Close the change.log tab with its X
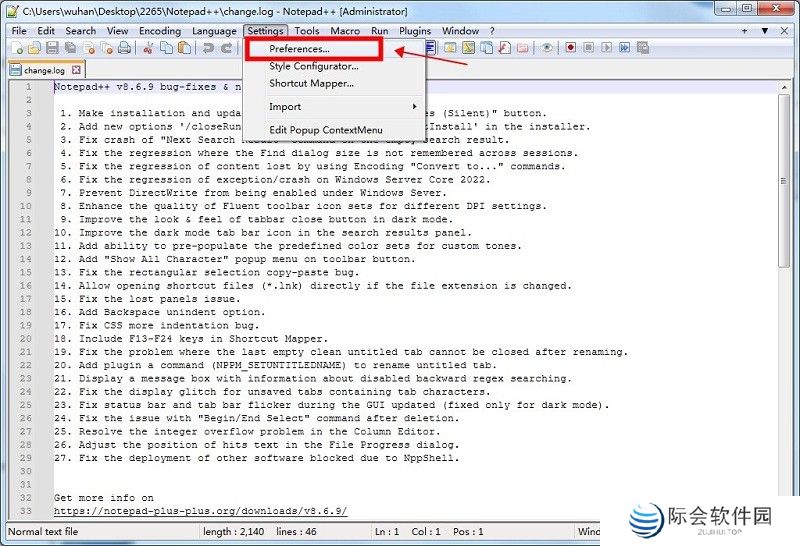The width and height of the screenshot is (800, 546). pos(76,70)
